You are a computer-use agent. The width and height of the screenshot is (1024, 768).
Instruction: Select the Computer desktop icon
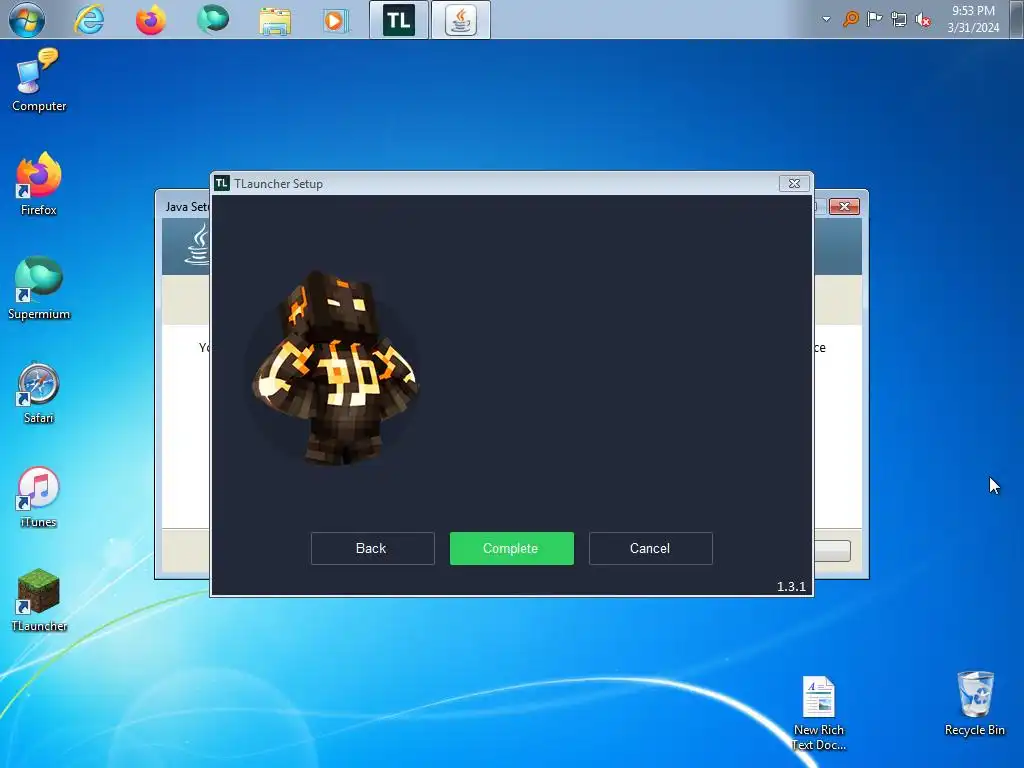(x=39, y=80)
